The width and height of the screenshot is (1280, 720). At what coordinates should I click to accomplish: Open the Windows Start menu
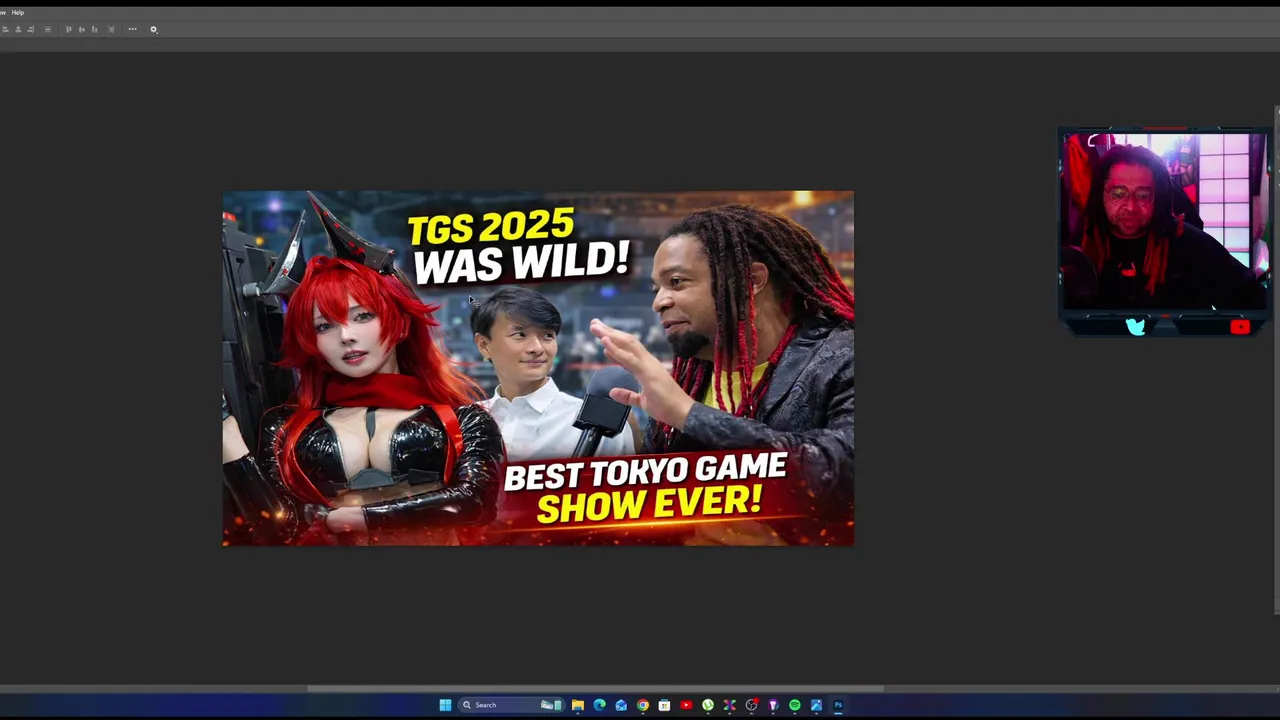pos(445,705)
